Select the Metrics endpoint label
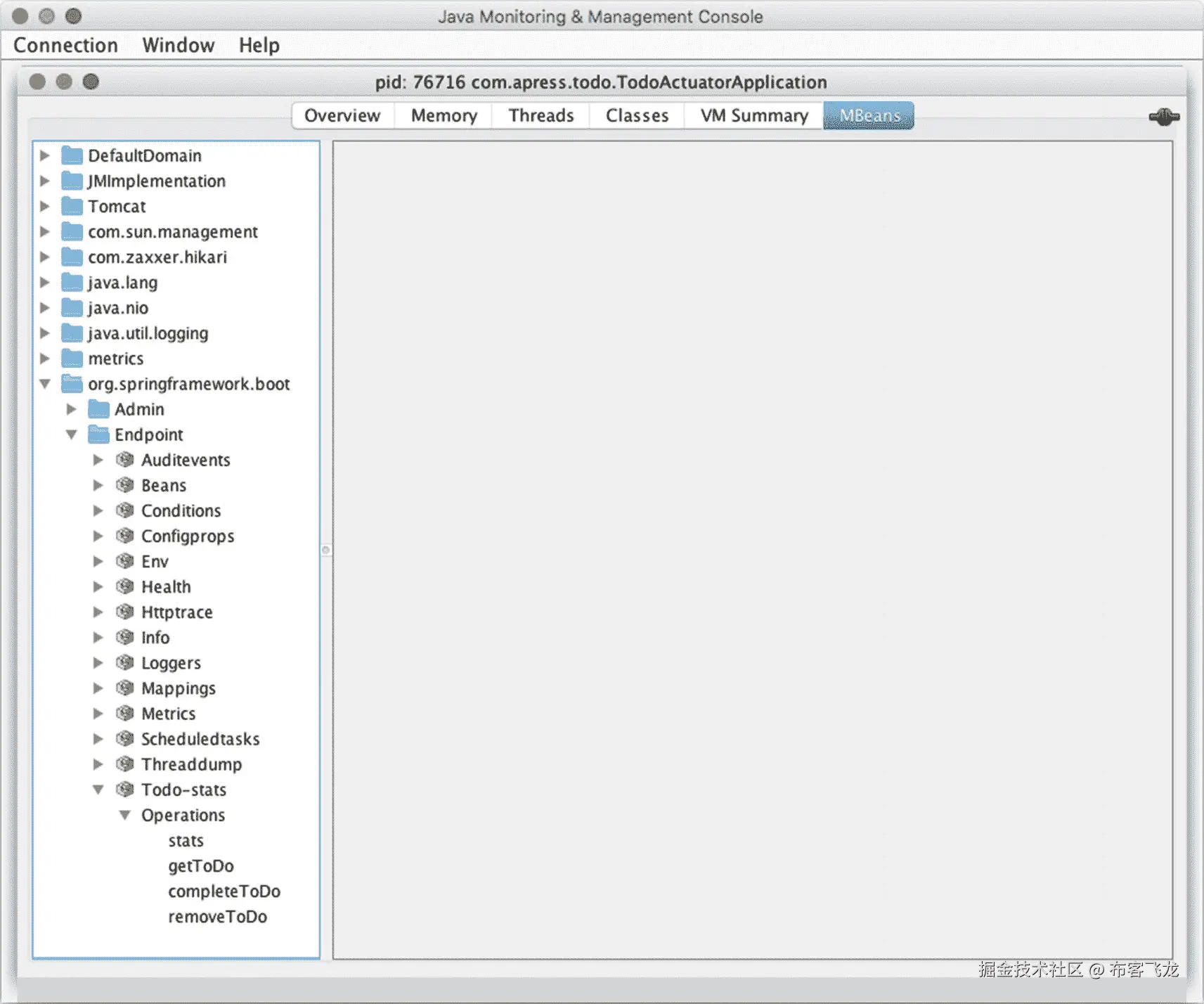Image resolution: width=1204 pixels, height=1004 pixels. (x=169, y=714)
